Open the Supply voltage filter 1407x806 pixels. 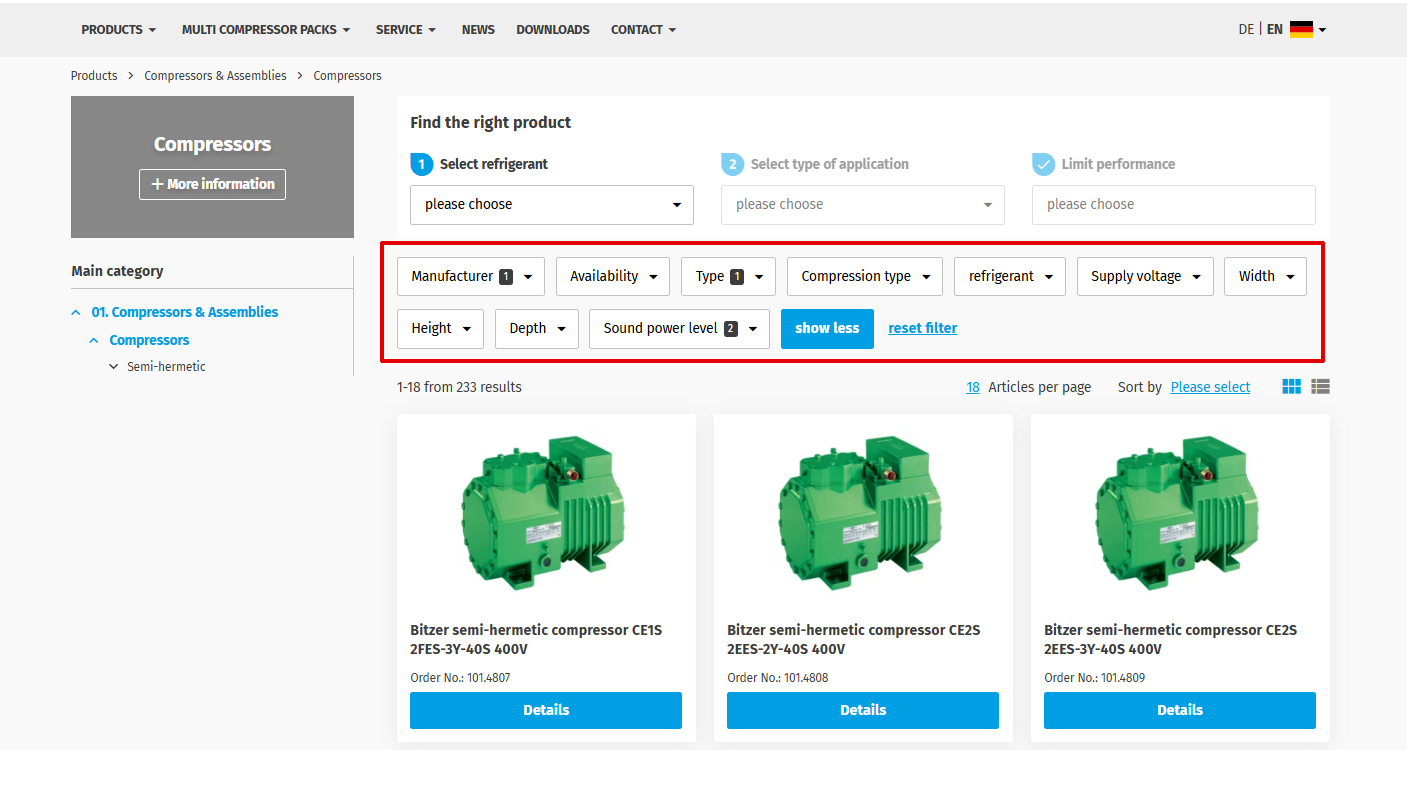1144,277
